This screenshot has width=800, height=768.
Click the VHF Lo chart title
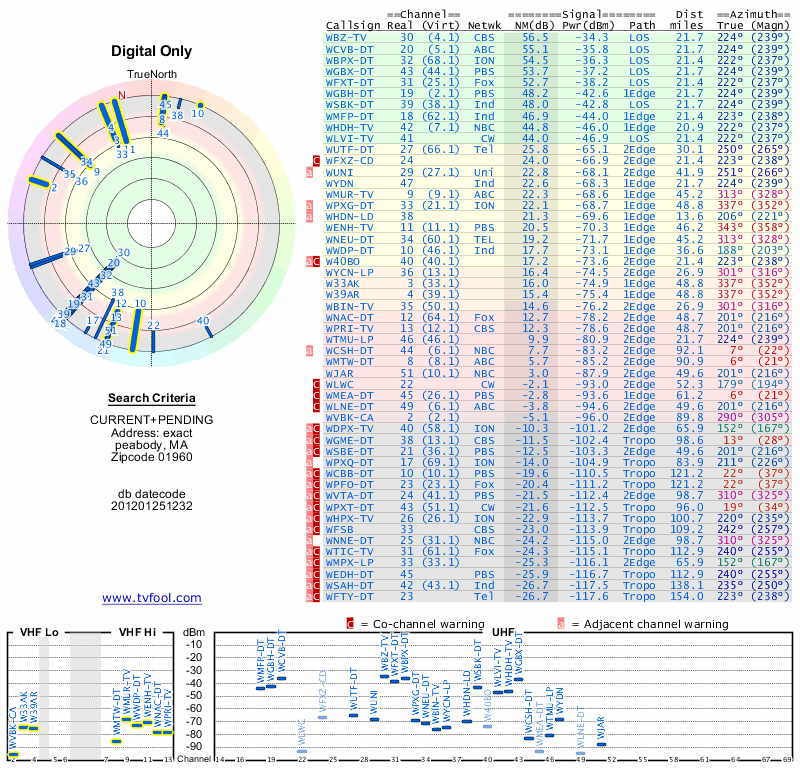coord(39,632)
